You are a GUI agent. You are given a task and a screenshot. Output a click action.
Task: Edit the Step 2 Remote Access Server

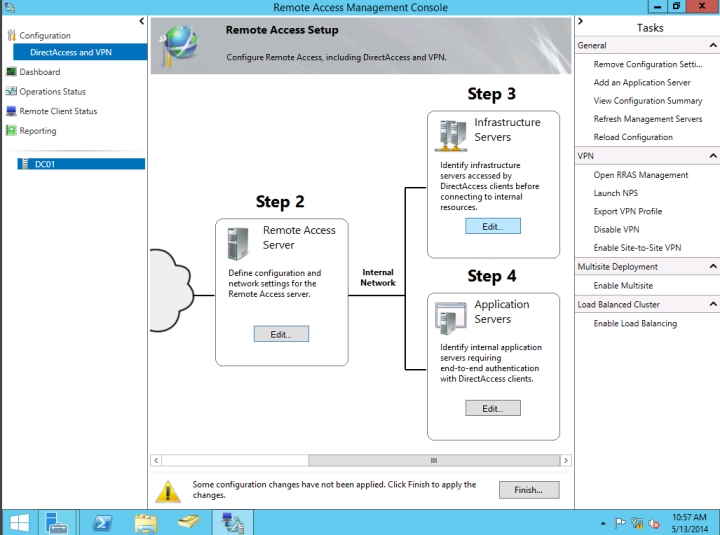(281, 334)
